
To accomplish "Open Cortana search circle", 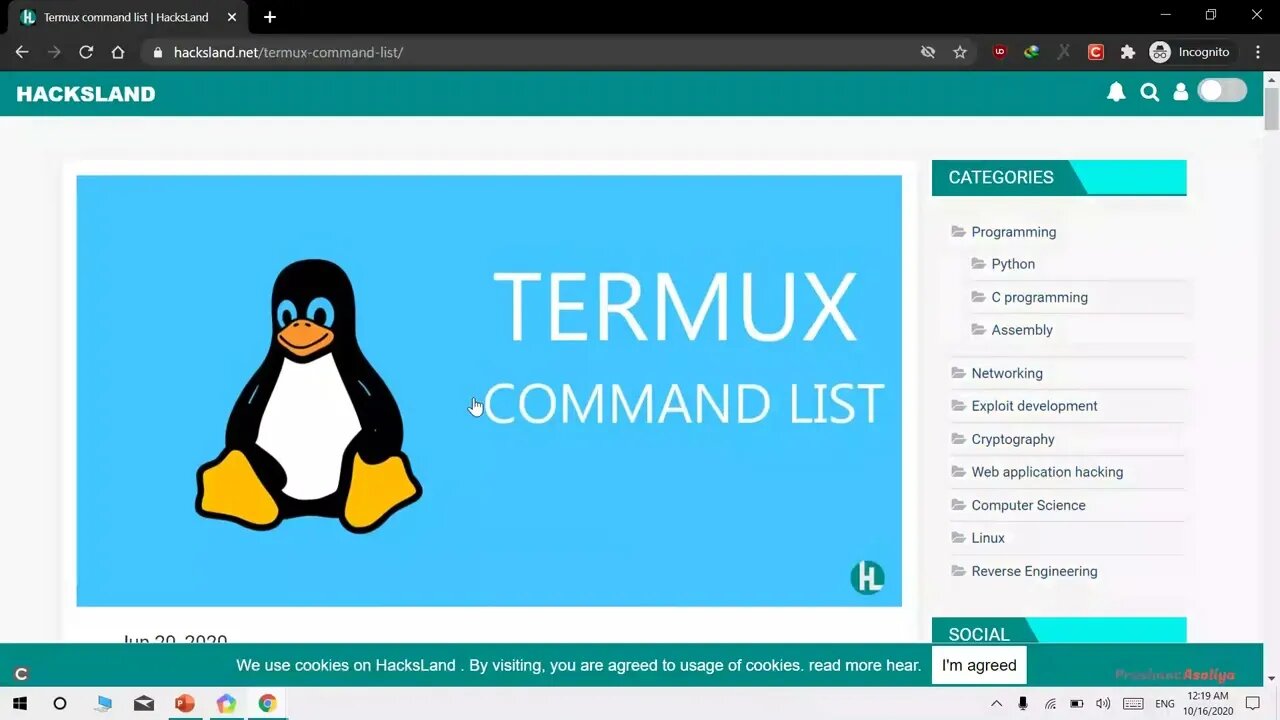I will [x=60, y=703].
